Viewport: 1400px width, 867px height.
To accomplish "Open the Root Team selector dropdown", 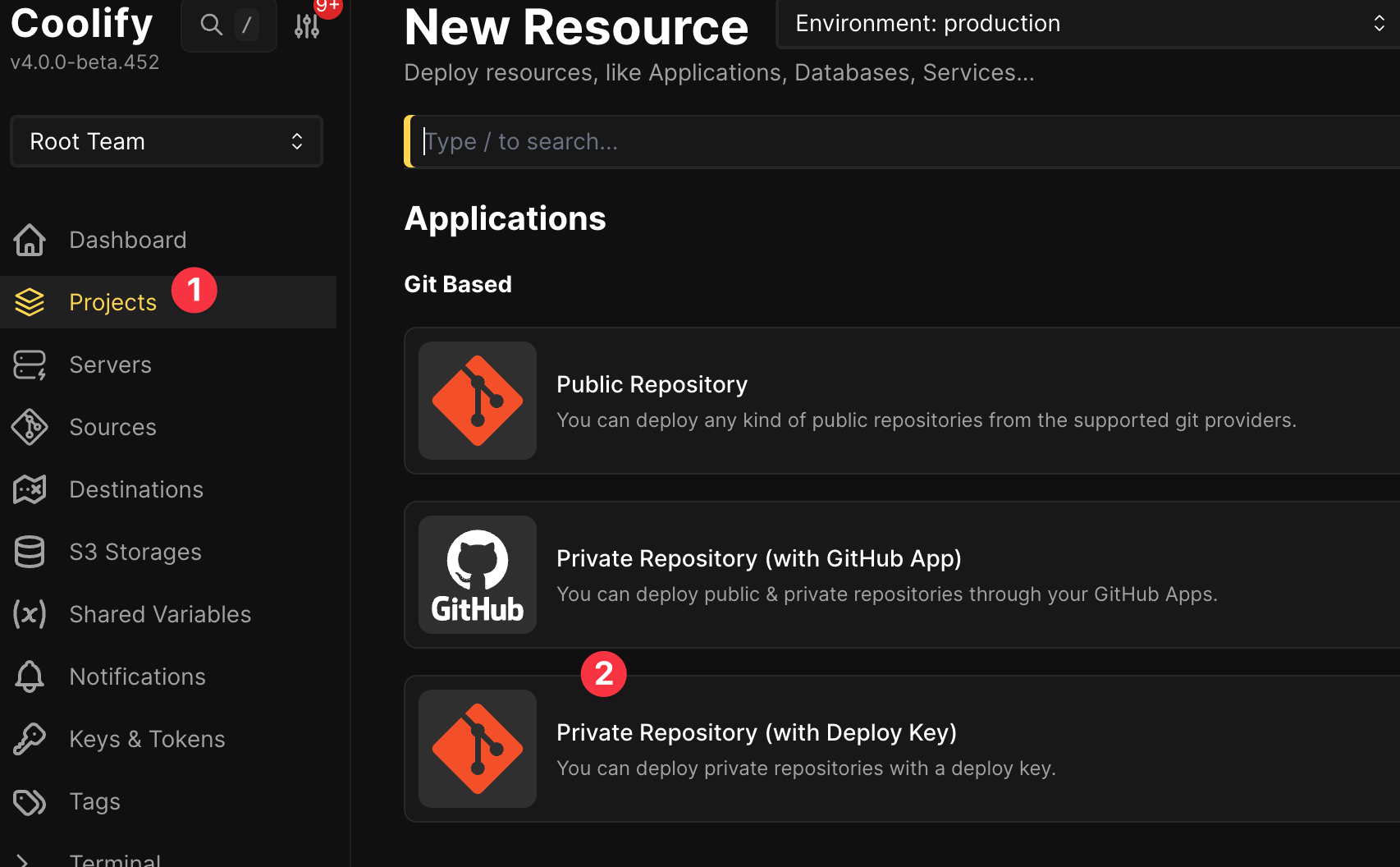I will pyautogui.click(x=167, y=141).
